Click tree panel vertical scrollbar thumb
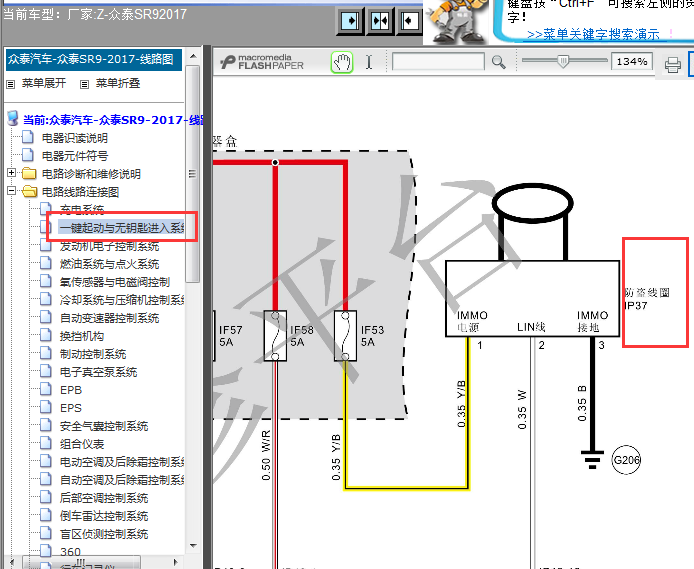Image resolution: width=694 pixels, height=569 pixels. pyautogui.click(x=193, y=173)
